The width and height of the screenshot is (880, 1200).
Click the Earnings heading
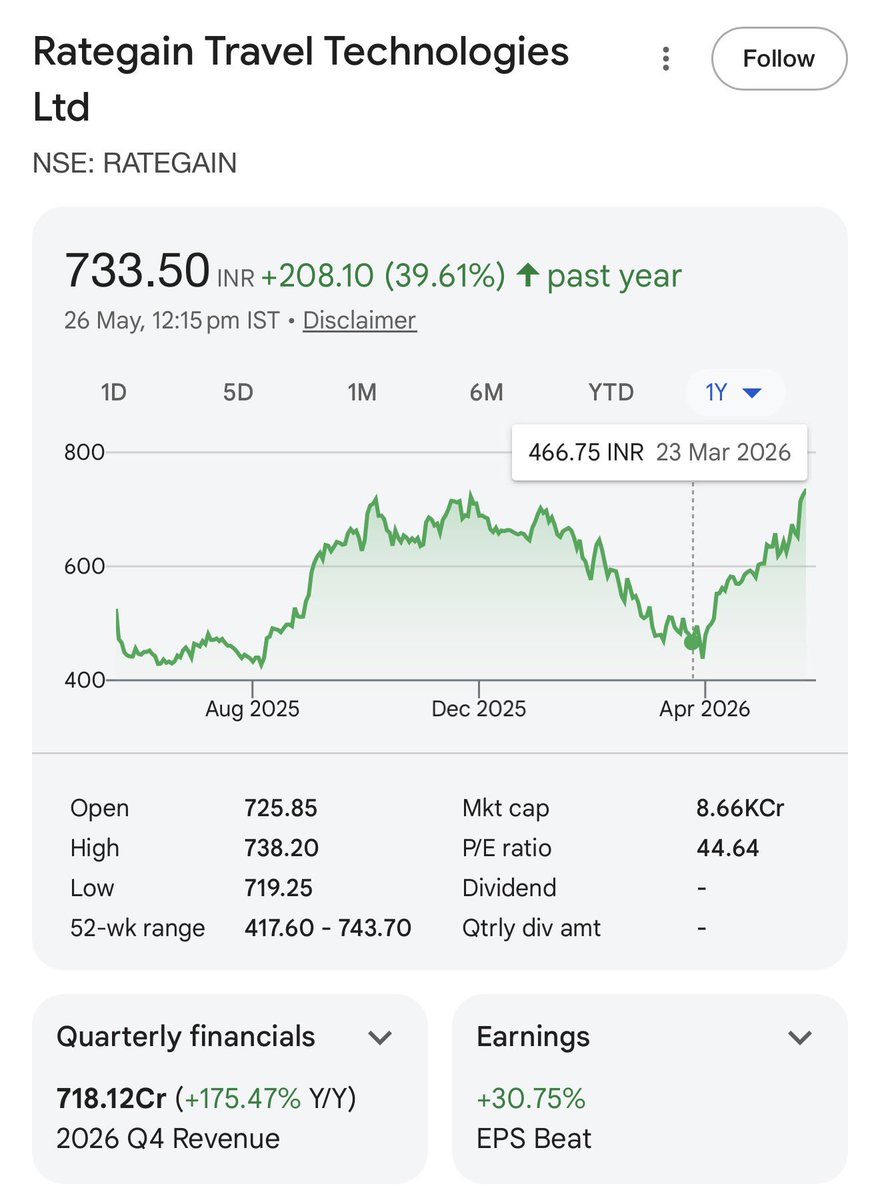tap(533, 1037)
